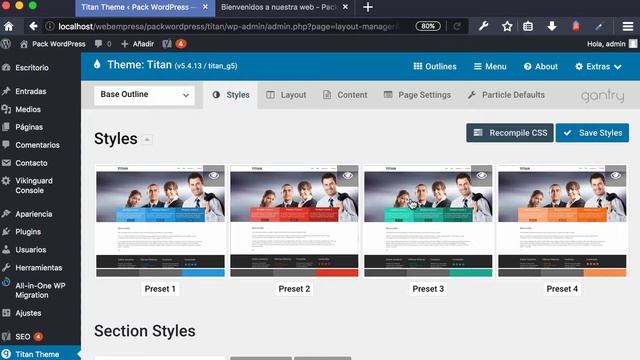
Task: Open the Particle Defaults tab
Action: (506, 95)
